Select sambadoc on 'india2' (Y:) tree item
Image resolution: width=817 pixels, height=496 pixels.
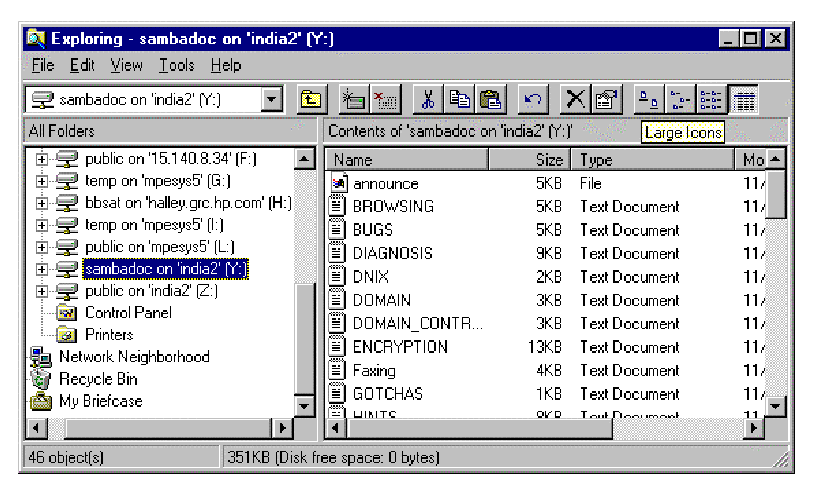[165, 269]
